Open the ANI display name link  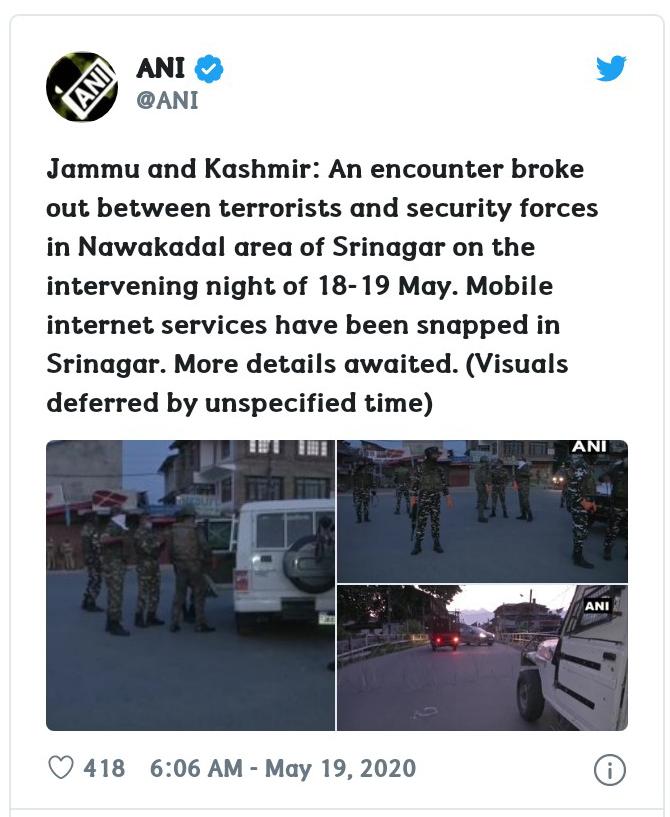click(x=160, y=68)
